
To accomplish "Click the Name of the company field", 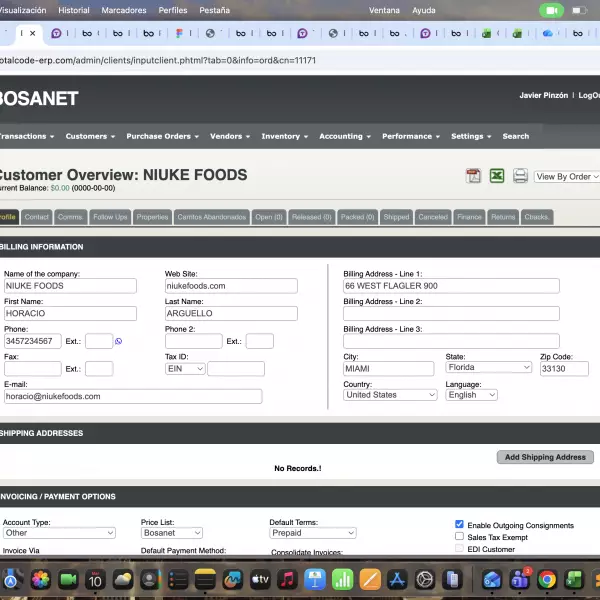I will click(x=70, y=286).
